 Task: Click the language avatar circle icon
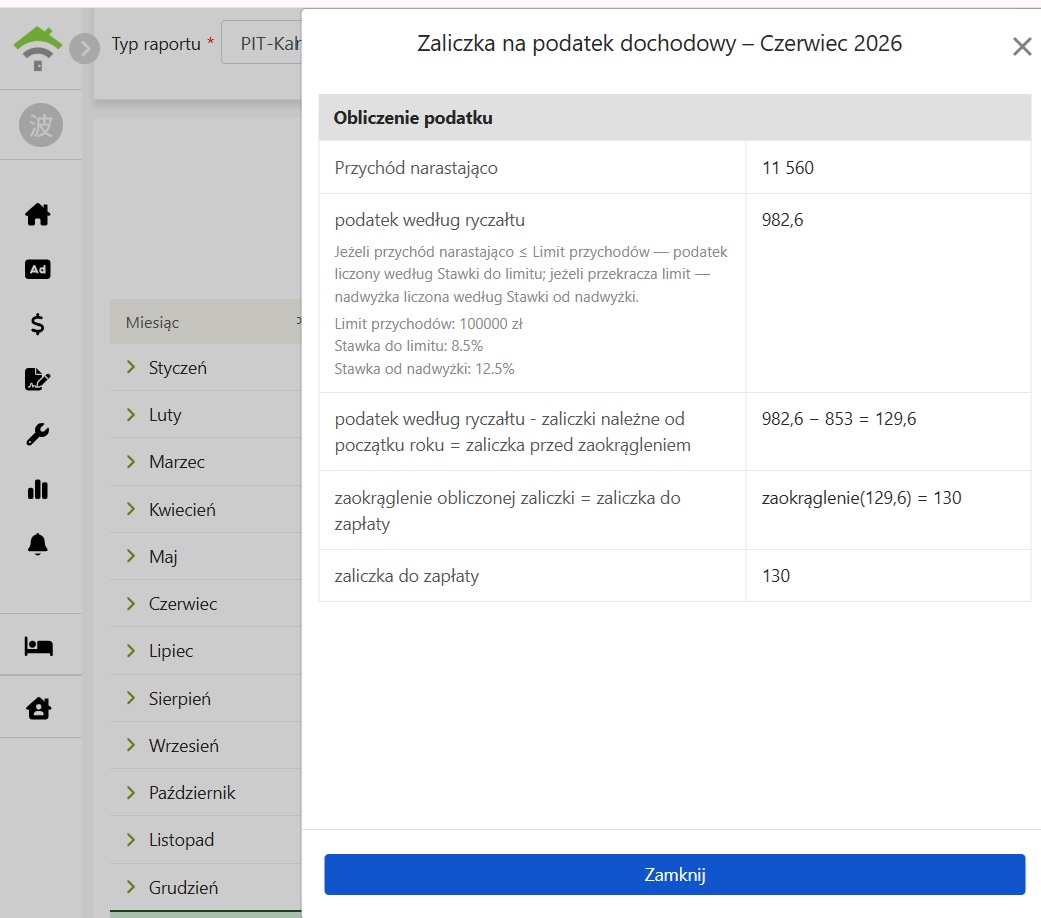click(40, 125)
